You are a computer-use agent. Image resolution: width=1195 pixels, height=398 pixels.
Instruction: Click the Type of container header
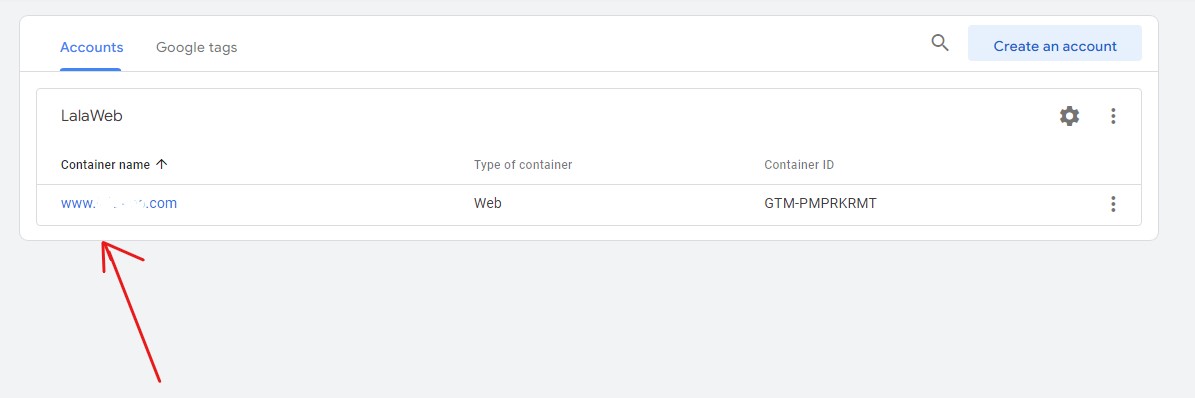(x=523, y=164)
